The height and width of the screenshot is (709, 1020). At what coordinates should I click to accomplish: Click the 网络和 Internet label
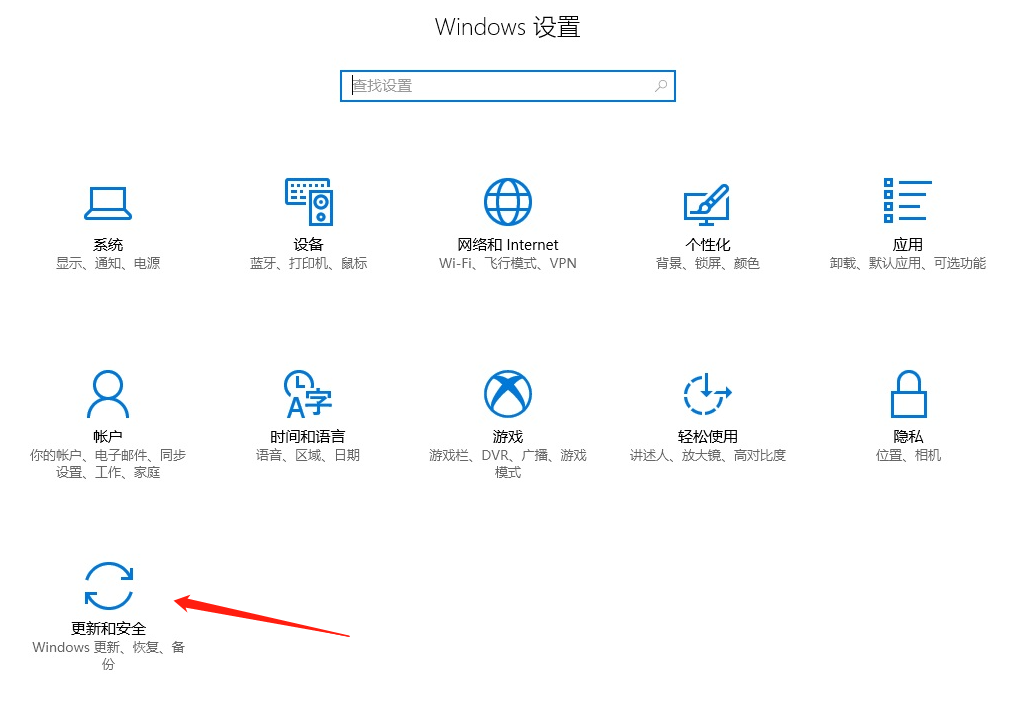[x=507, y=245]
